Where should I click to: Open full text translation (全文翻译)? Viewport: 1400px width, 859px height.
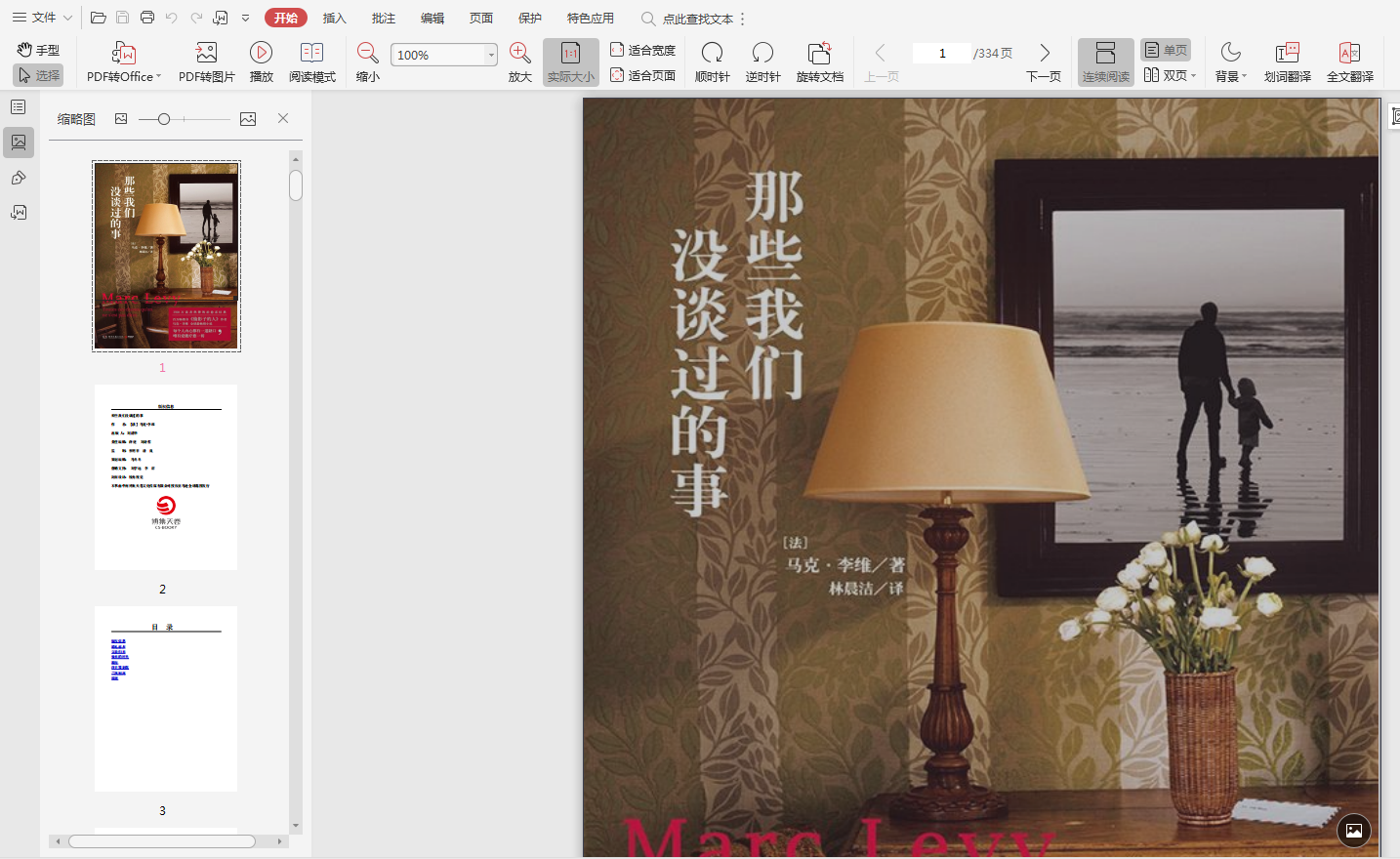(1349, 62)
